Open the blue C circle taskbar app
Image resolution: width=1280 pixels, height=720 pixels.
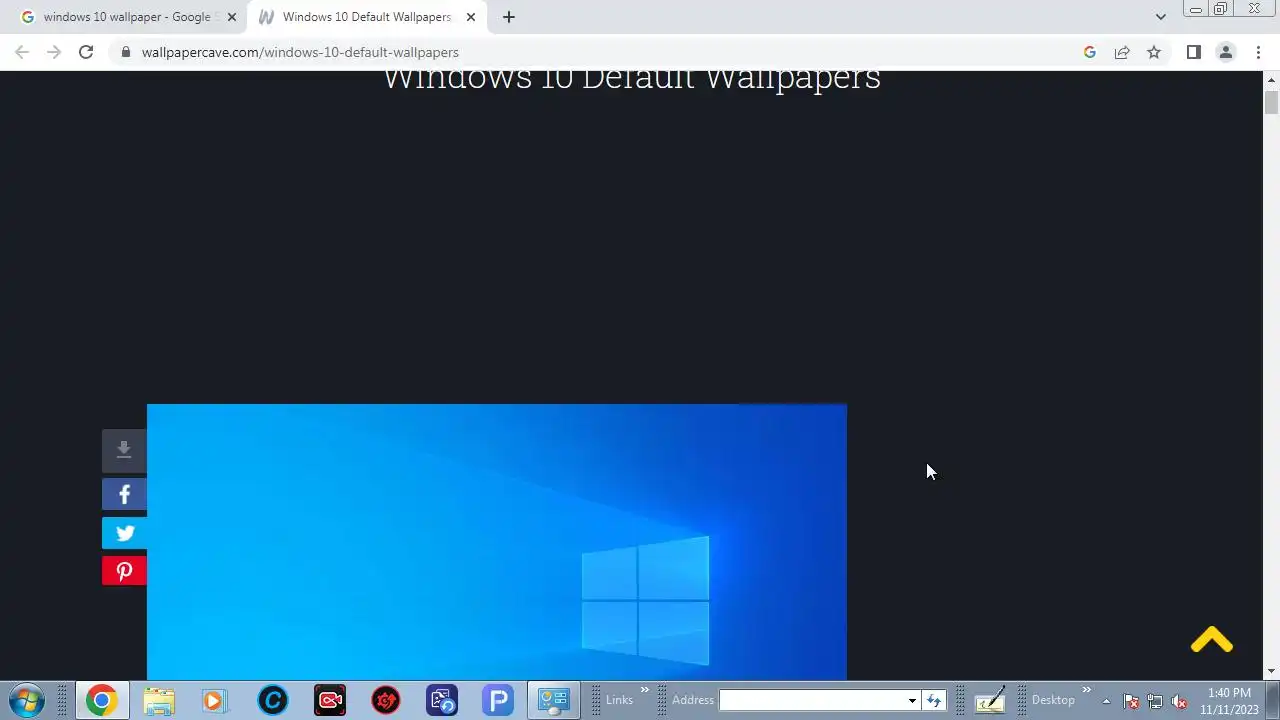(272, 700)
